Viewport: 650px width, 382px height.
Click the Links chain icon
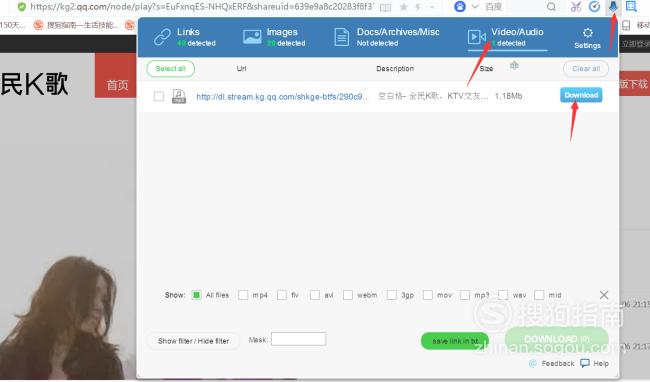(x=162, y=37)
